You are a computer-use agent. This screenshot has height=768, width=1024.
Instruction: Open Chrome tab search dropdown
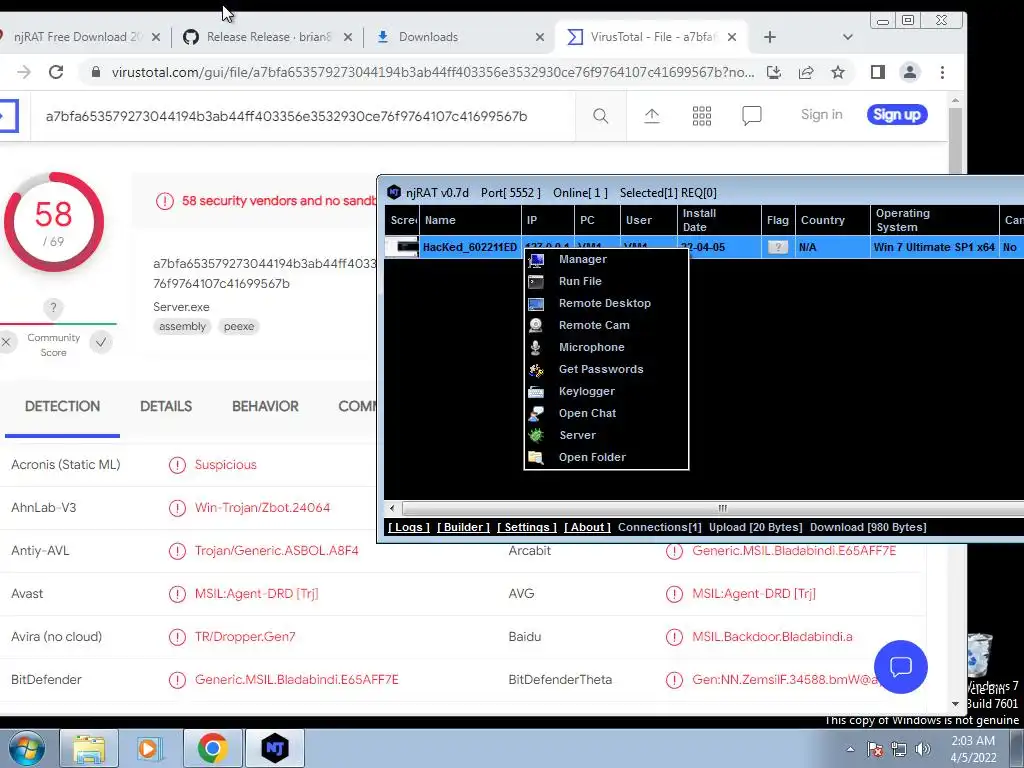click(x=848, y=37)
